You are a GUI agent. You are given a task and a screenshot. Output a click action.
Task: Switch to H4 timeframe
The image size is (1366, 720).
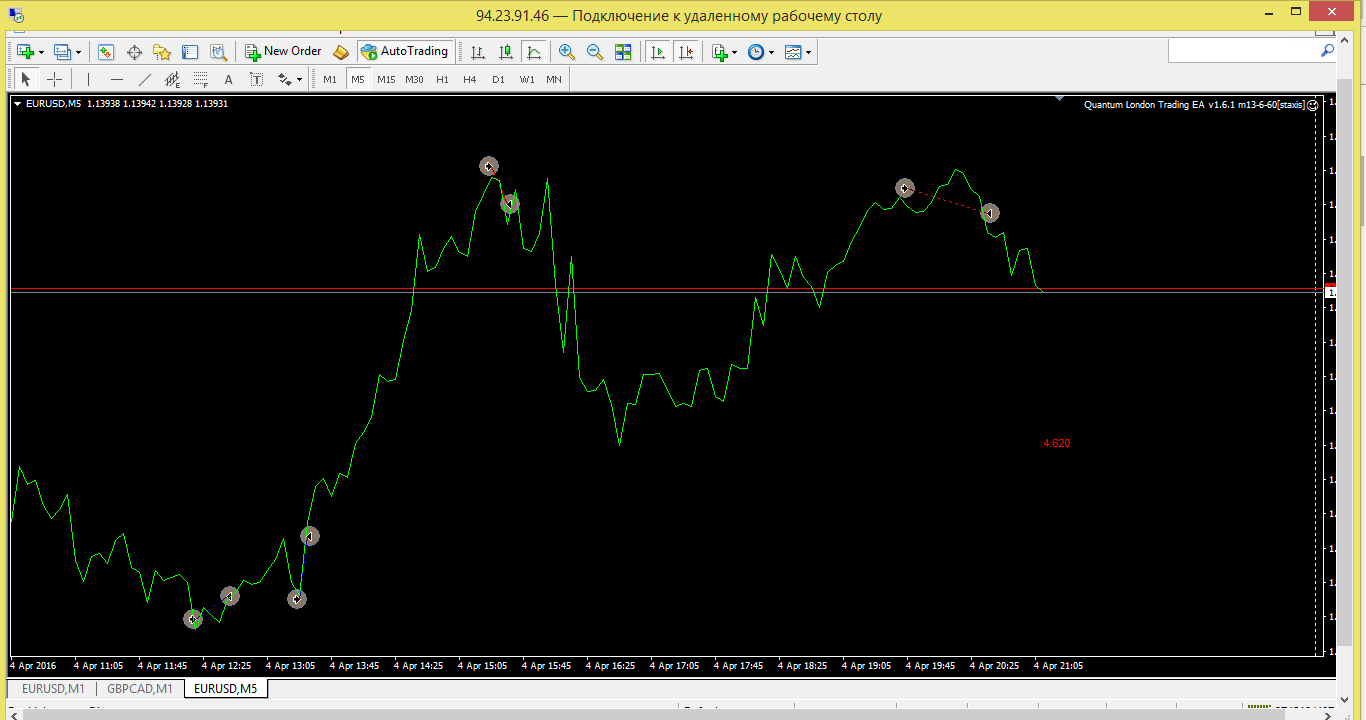pyautogui.click(x=470, y=79)
